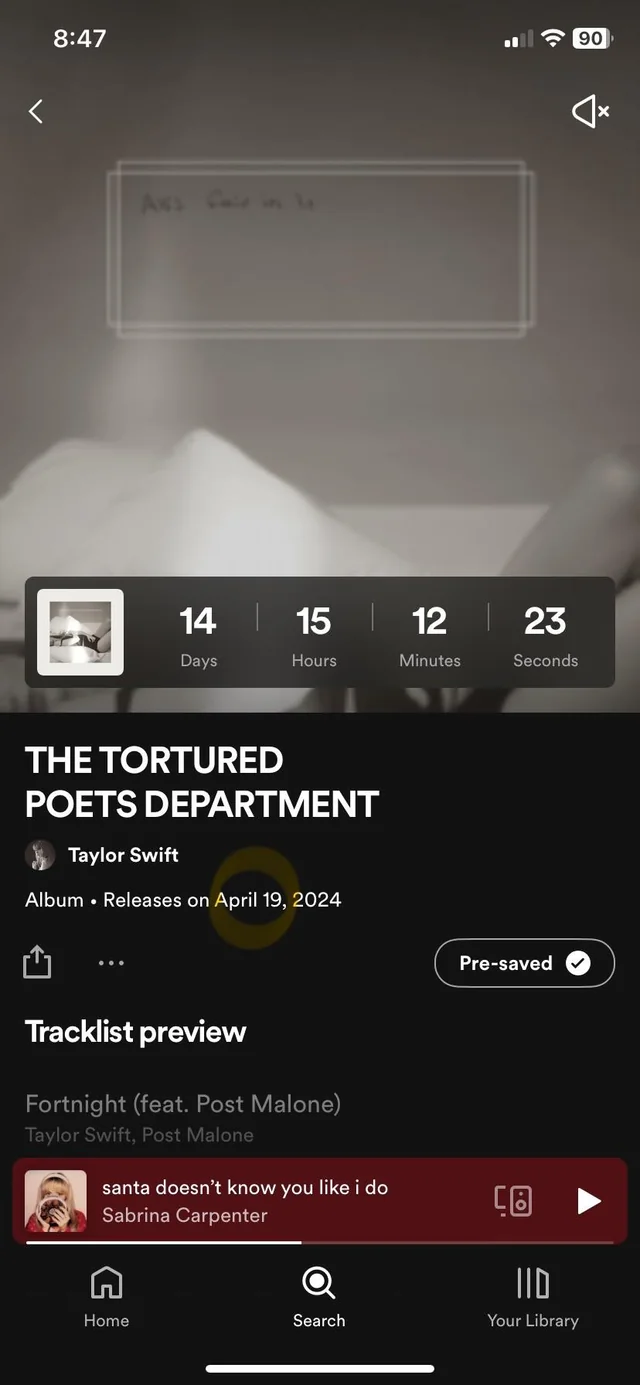Tap the Wi-Fi status icon
Image resolution: width=640 pixels, height=1385 pixels.
[553, 38]
